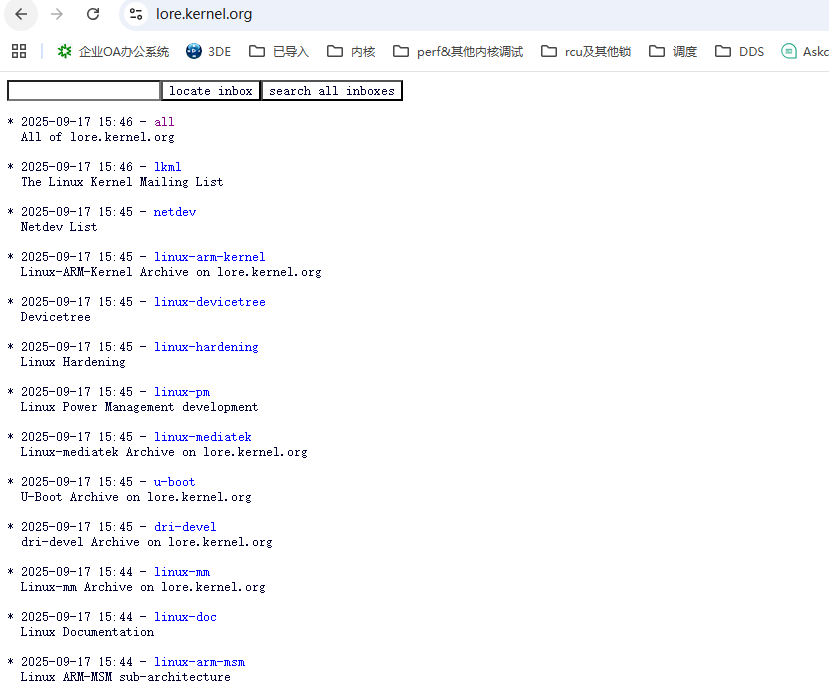Open the linux-mm inbox link
The height and width of the screenshot is (694, 829).
(182, 571)
